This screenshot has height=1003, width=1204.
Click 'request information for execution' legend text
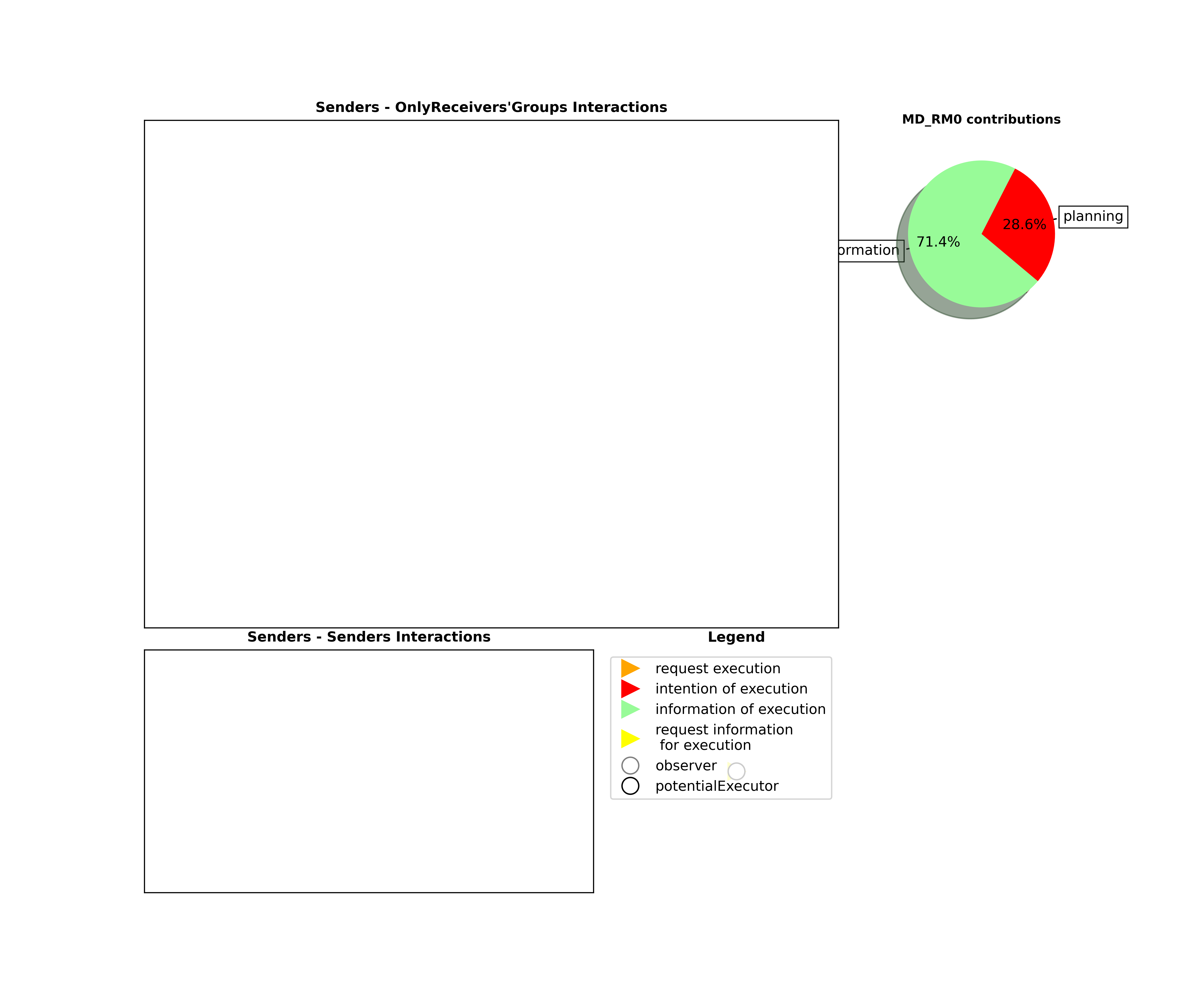[724, 738]
